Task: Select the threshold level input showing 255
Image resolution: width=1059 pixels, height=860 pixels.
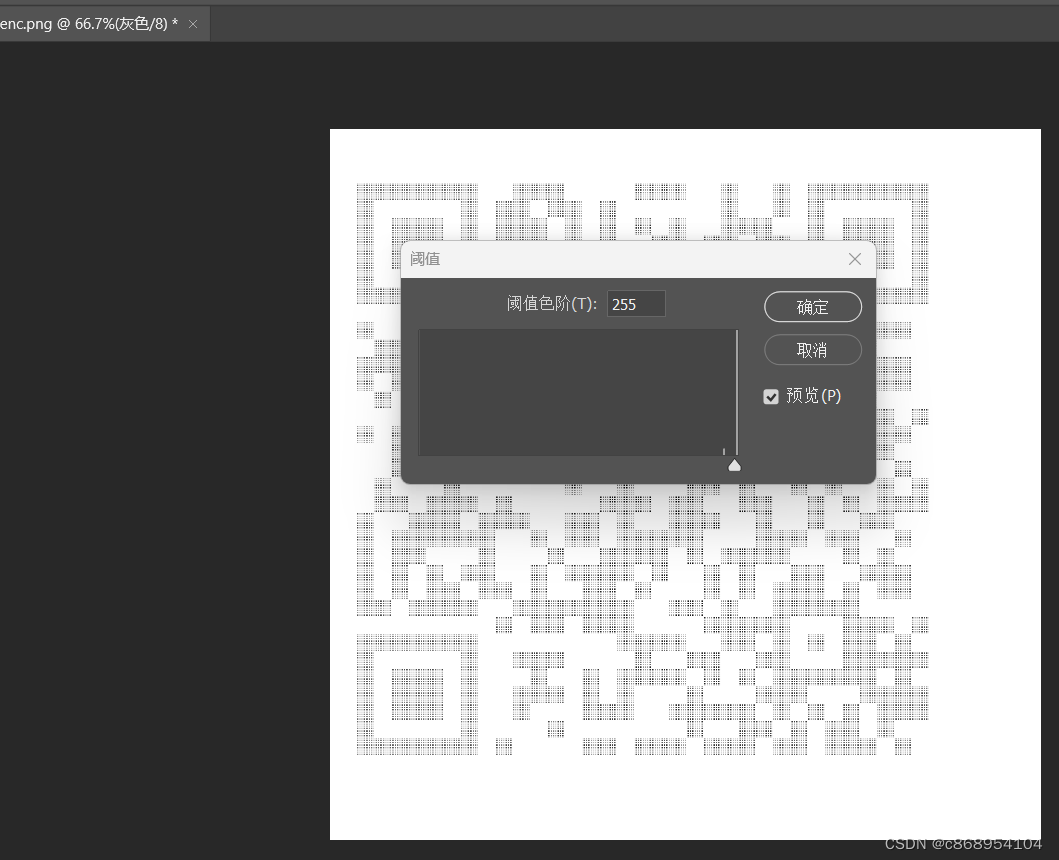Action: 636,303
